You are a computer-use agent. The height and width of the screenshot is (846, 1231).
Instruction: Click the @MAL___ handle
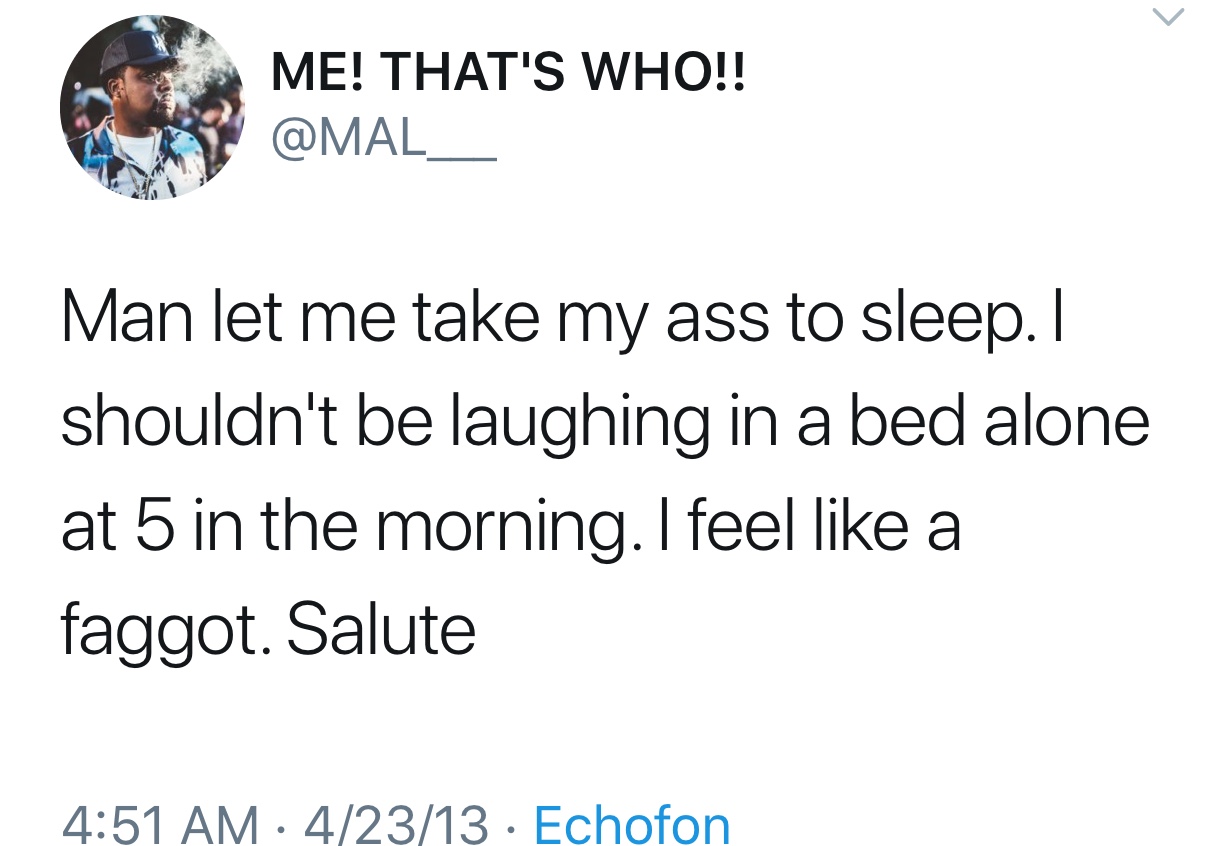click(381, 141)
